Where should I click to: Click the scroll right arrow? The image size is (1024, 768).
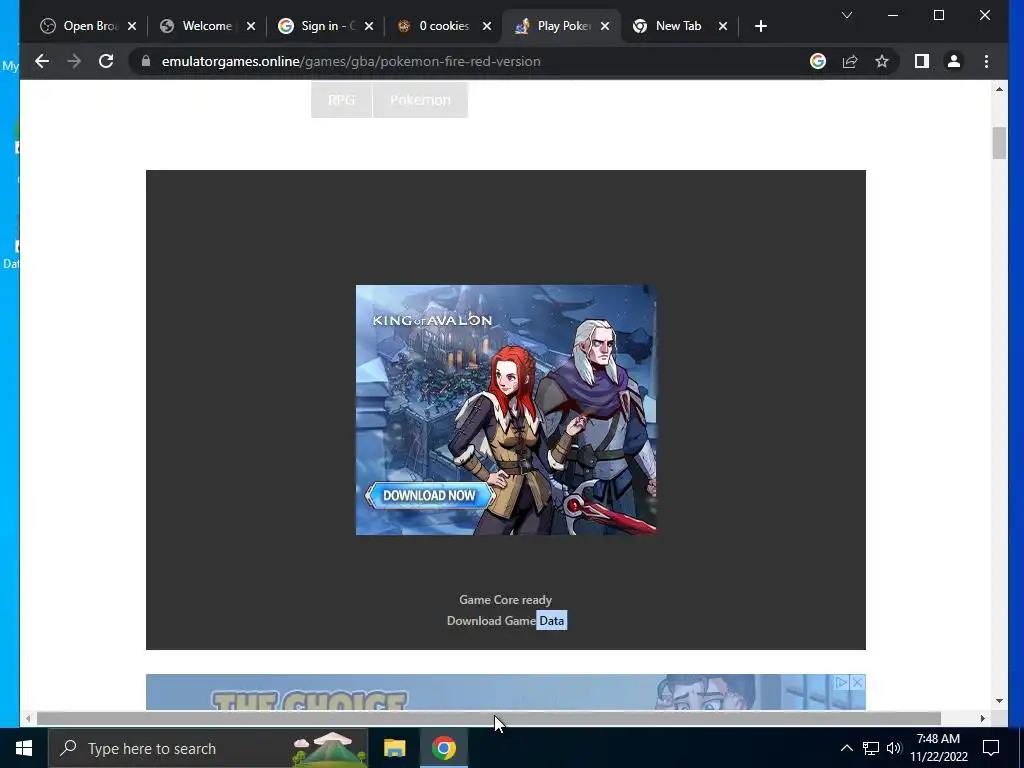coord(982,718)
